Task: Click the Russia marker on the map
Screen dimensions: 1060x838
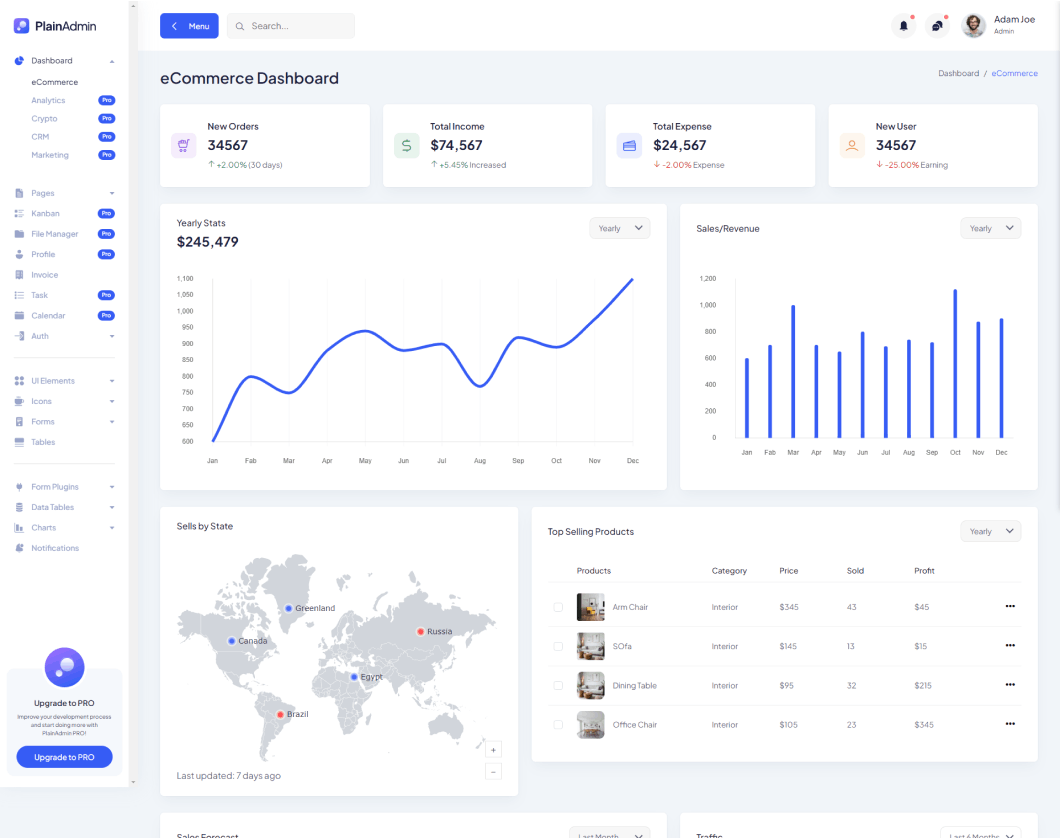Action: point(421,631)
